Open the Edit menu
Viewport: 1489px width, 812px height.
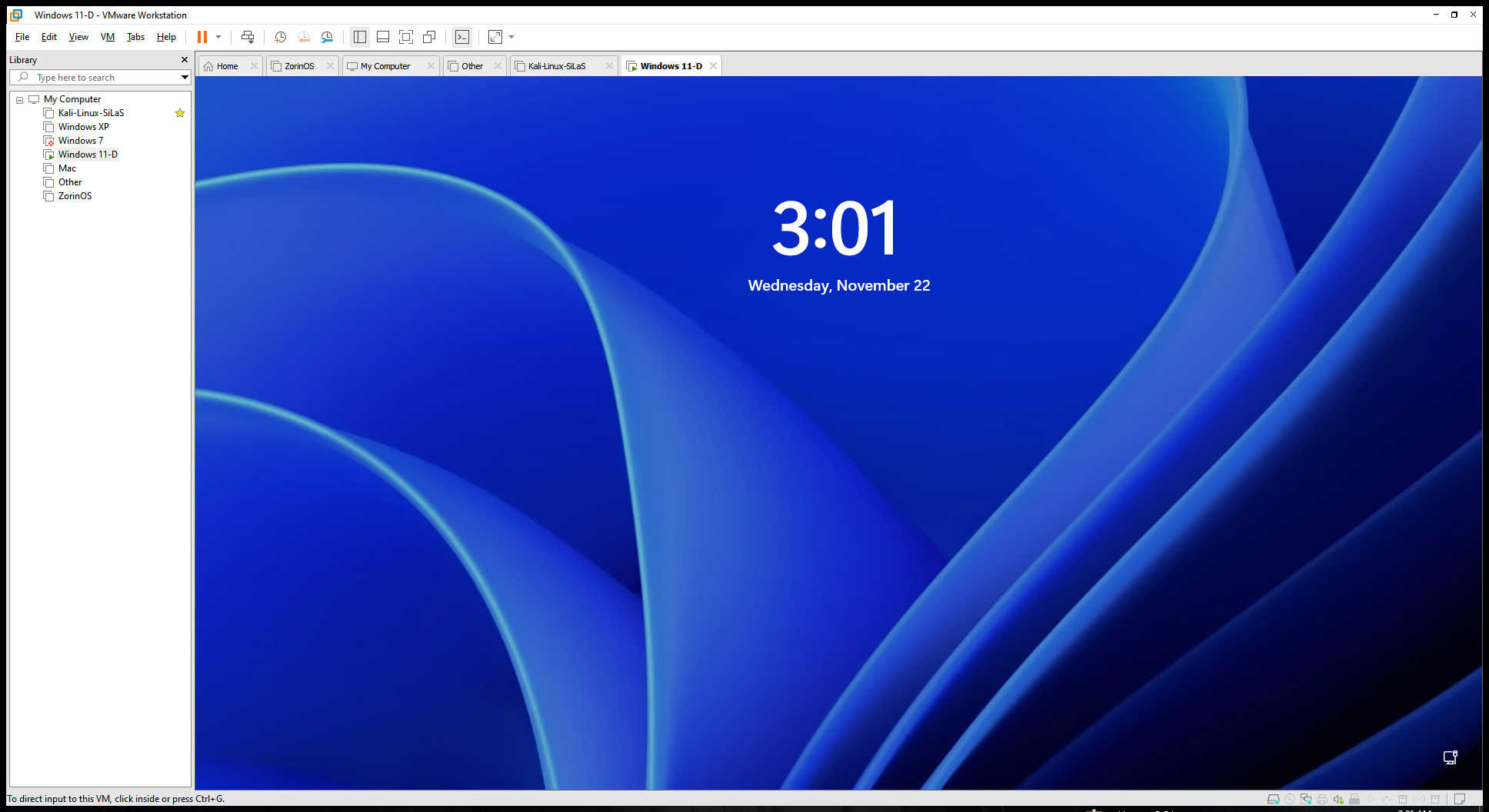point(49,37)
